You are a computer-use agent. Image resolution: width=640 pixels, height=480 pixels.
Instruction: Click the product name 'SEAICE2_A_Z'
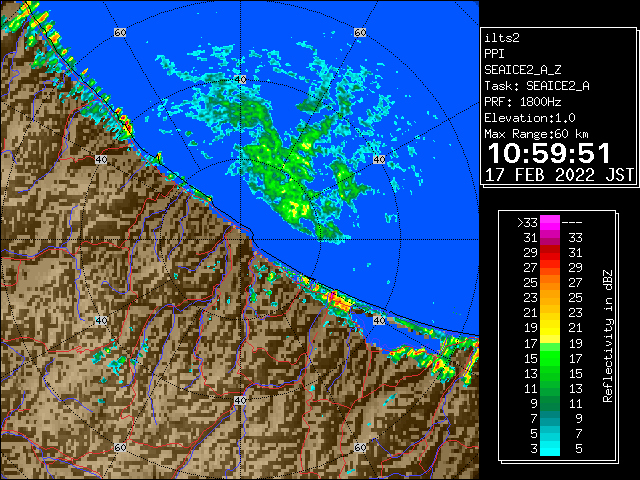click(x=522, y=70)
